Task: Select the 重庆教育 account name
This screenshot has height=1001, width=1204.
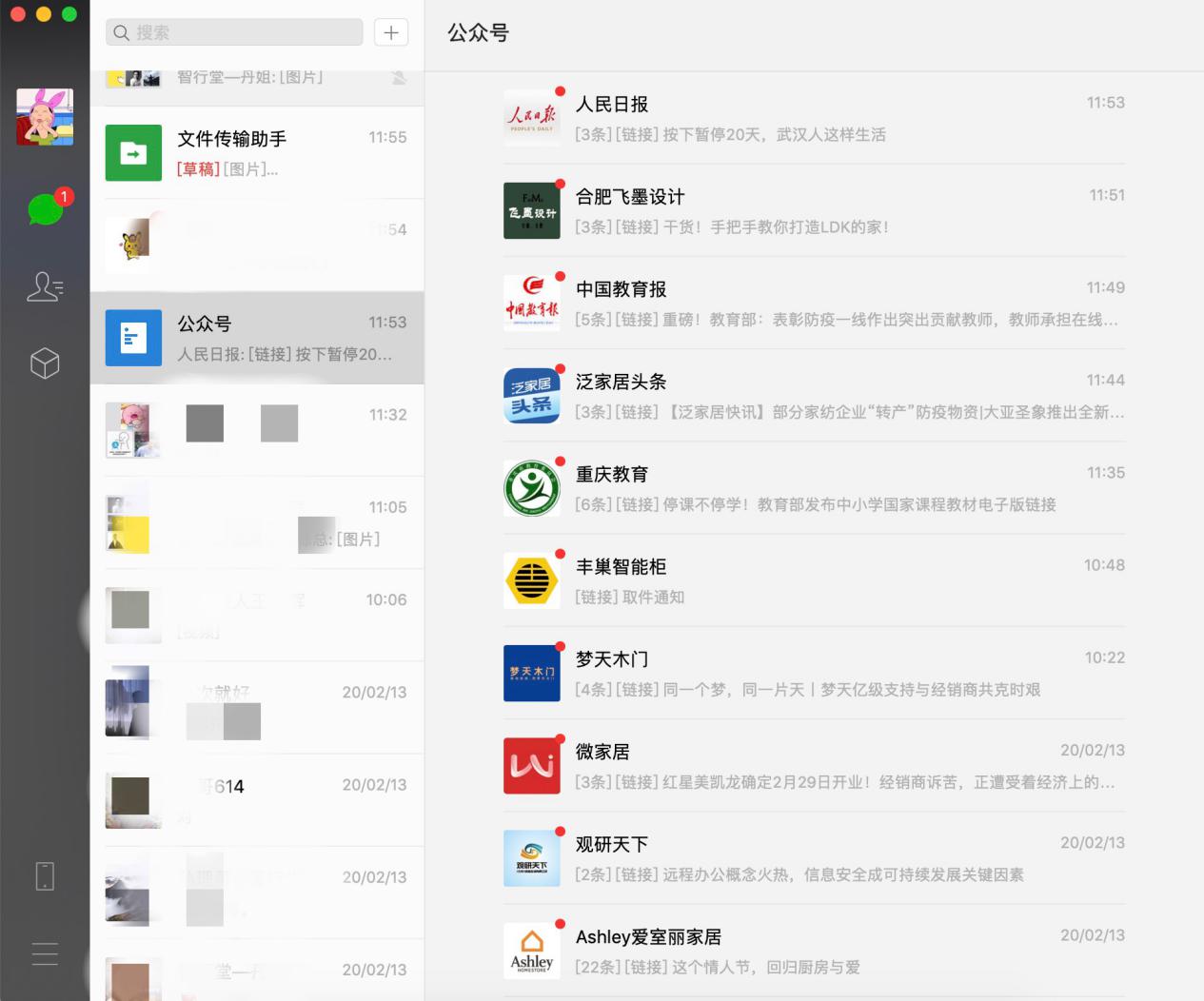Action: (612, 473)
